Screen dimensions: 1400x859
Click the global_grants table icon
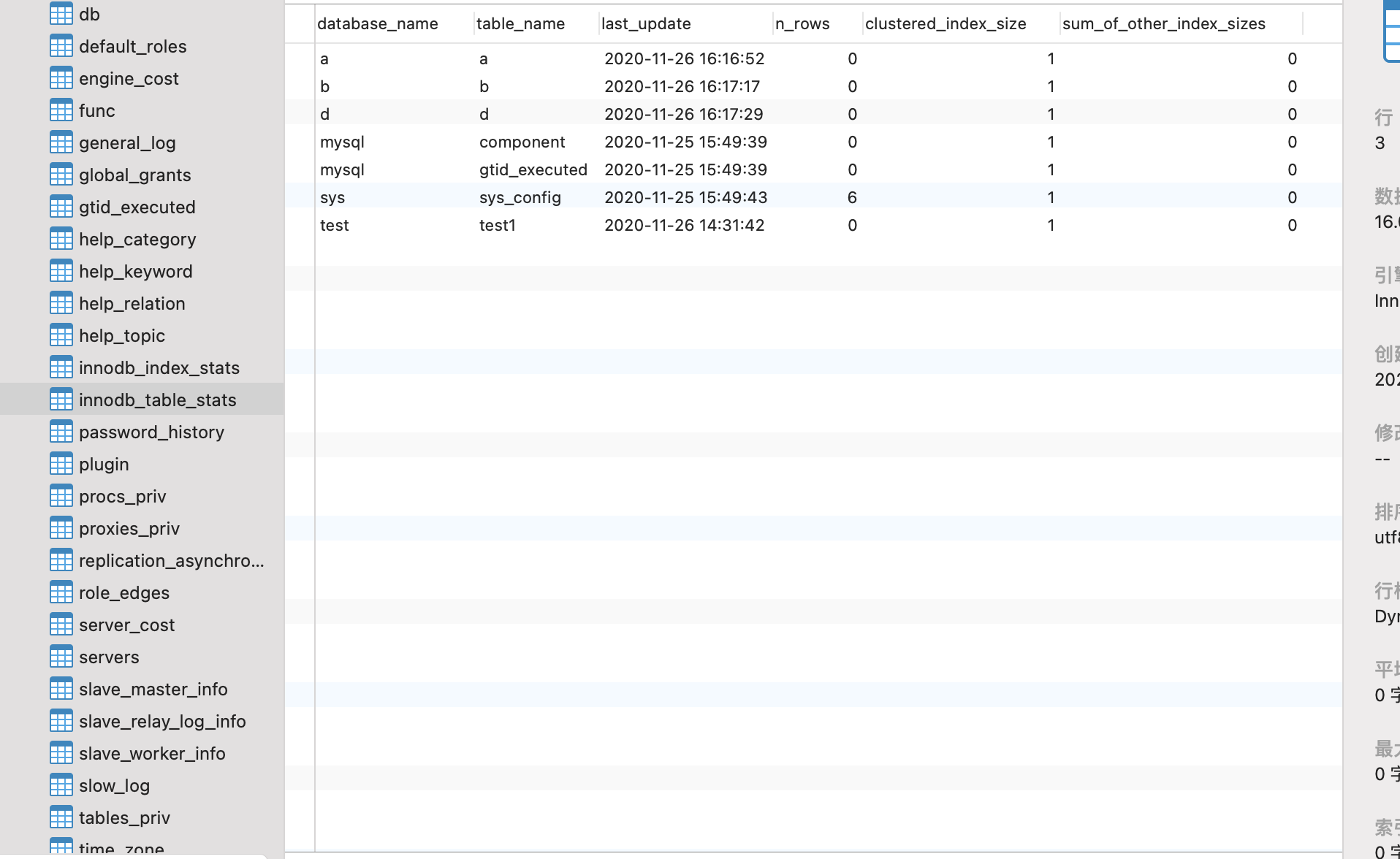(x=61, y=175)
